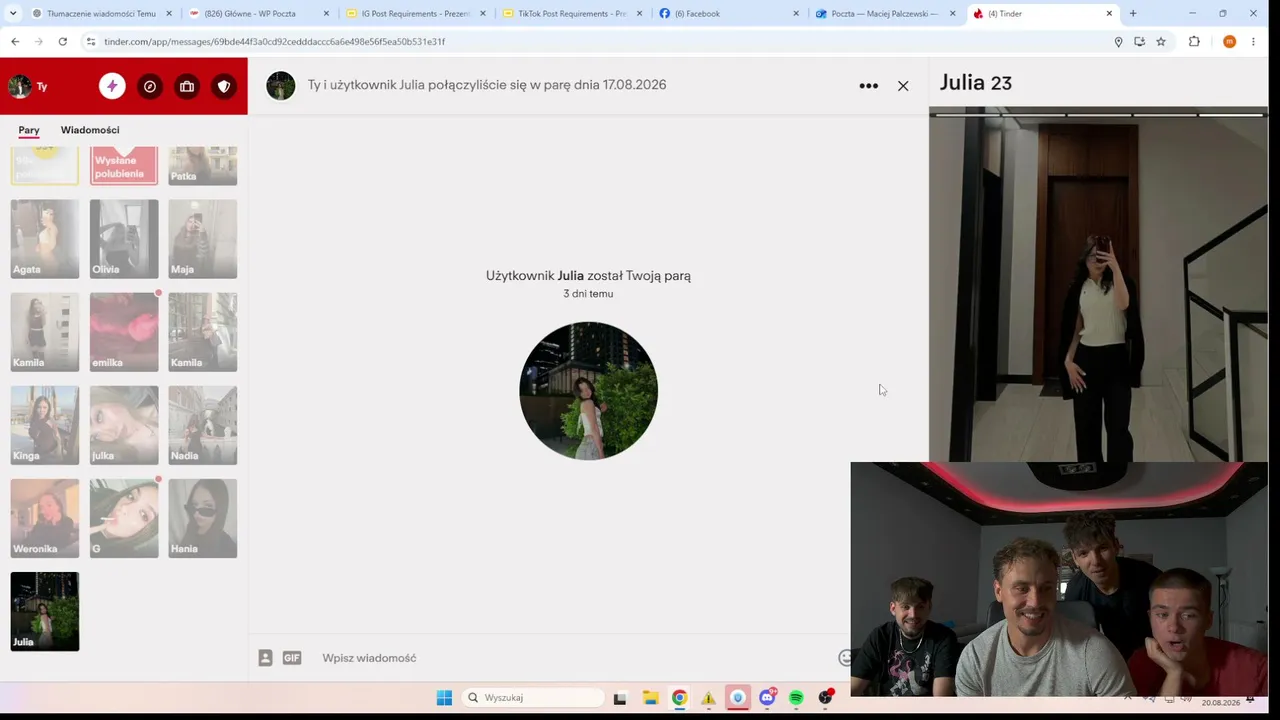Open the Explore compass icon

click(x=150, y=86)
